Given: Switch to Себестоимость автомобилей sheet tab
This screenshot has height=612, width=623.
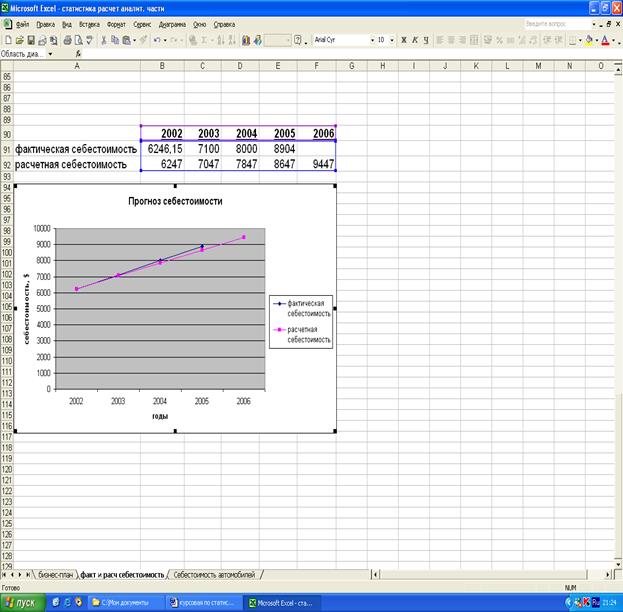Looking at the screenshot, I should [214, 576].
